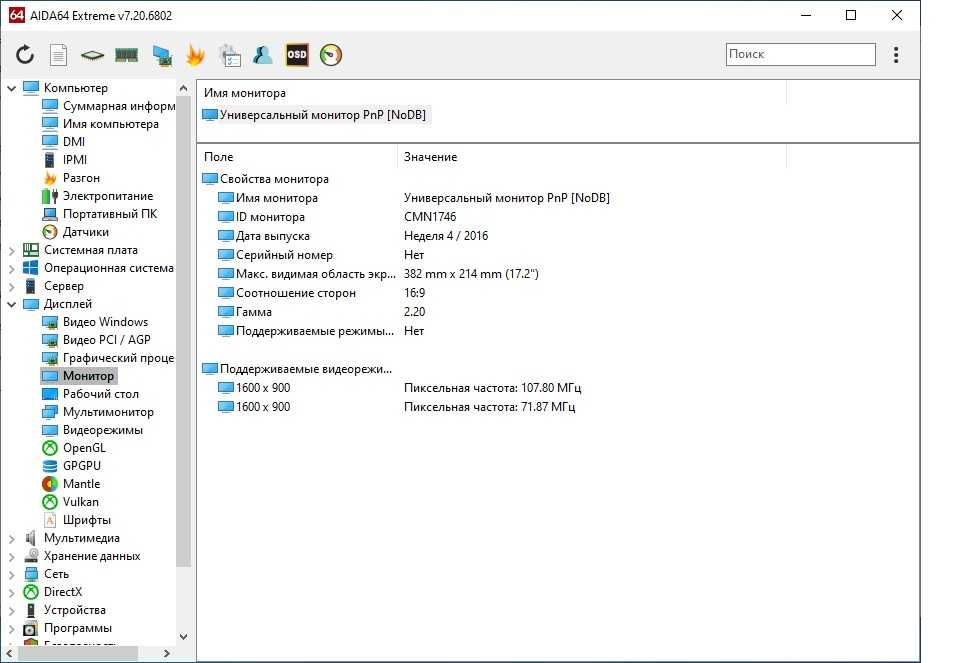The height and width of the screenshot is (663, 960).
Task: Expand the Устройства tree node
Action: 12,610
